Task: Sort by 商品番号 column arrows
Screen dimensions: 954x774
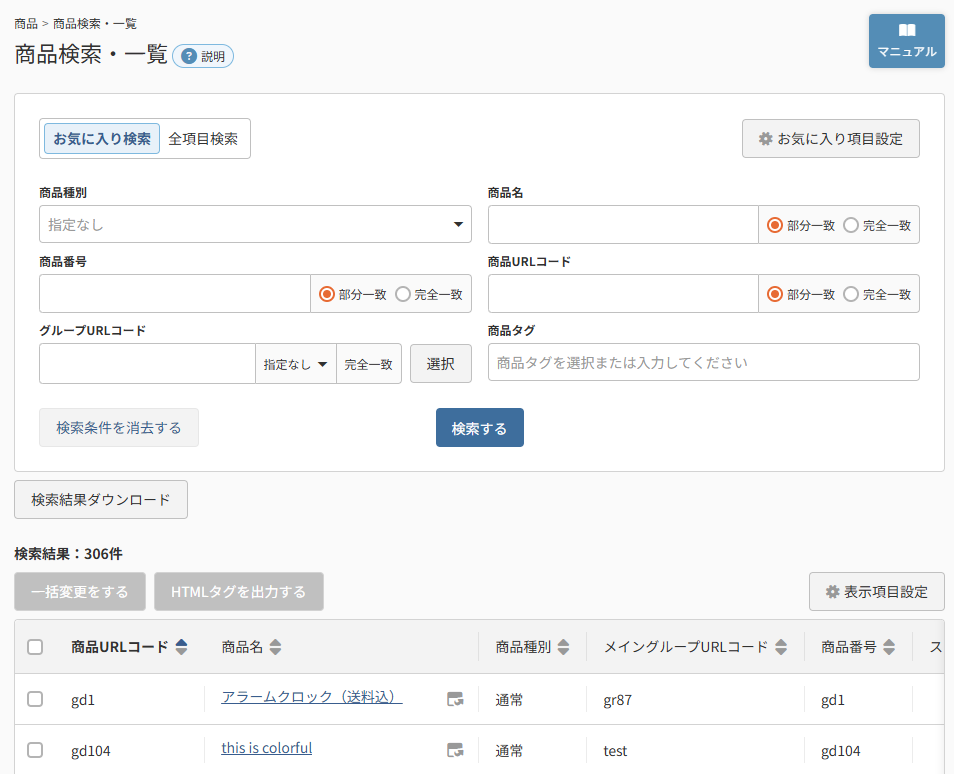Action: [x=889, y=647]
